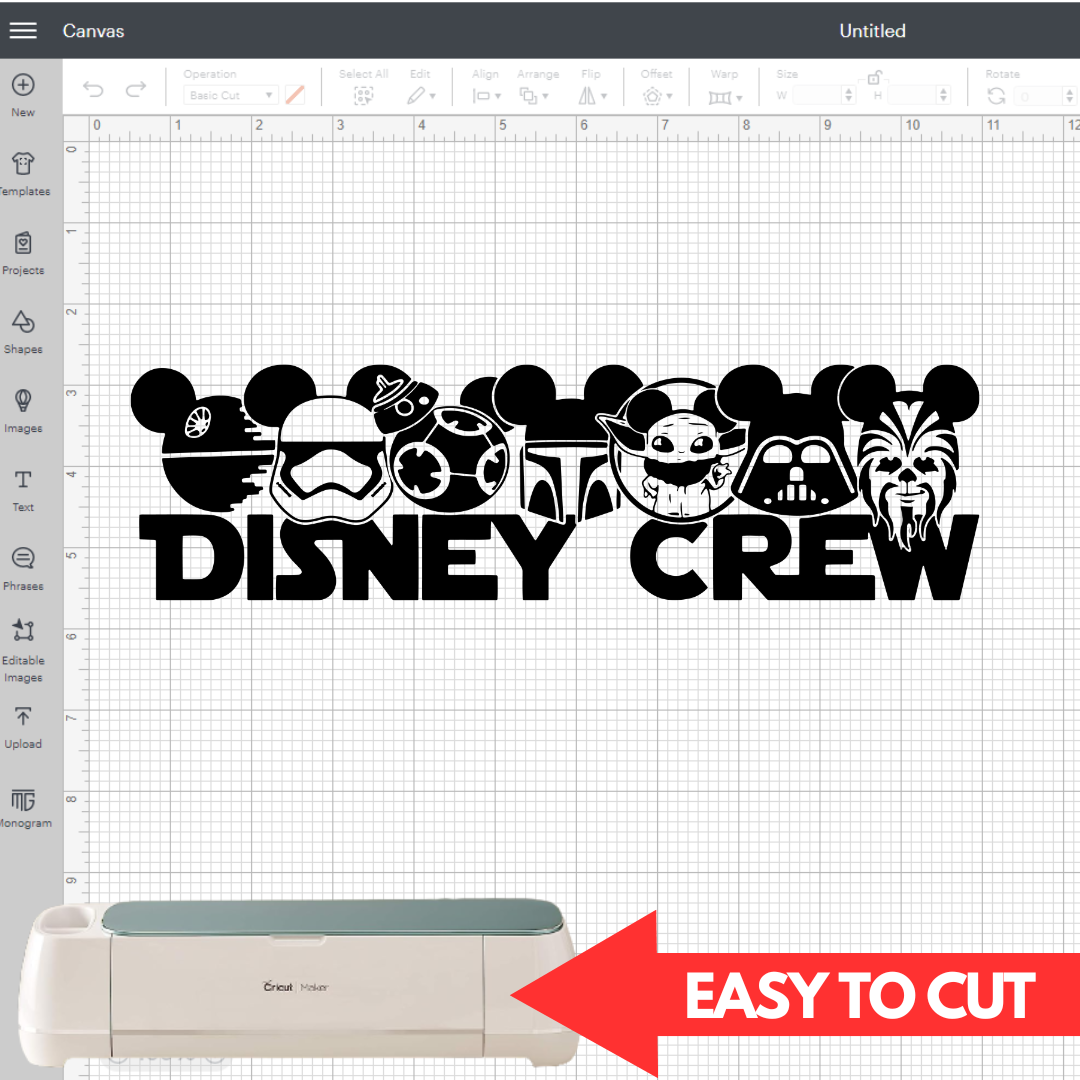1080x1080 pixels.
Task: Click the Rotate angle input field
Action: 1038,96
